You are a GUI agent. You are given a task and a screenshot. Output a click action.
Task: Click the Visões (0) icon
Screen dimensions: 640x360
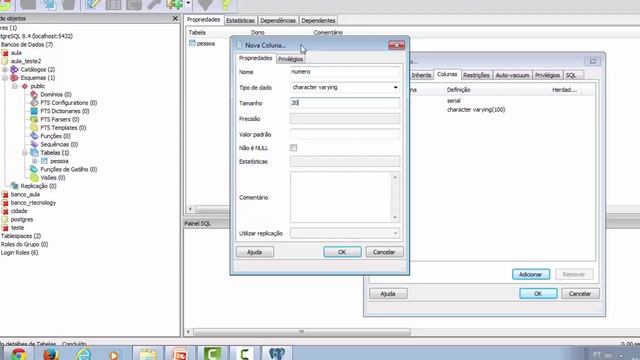click(34, 178)
